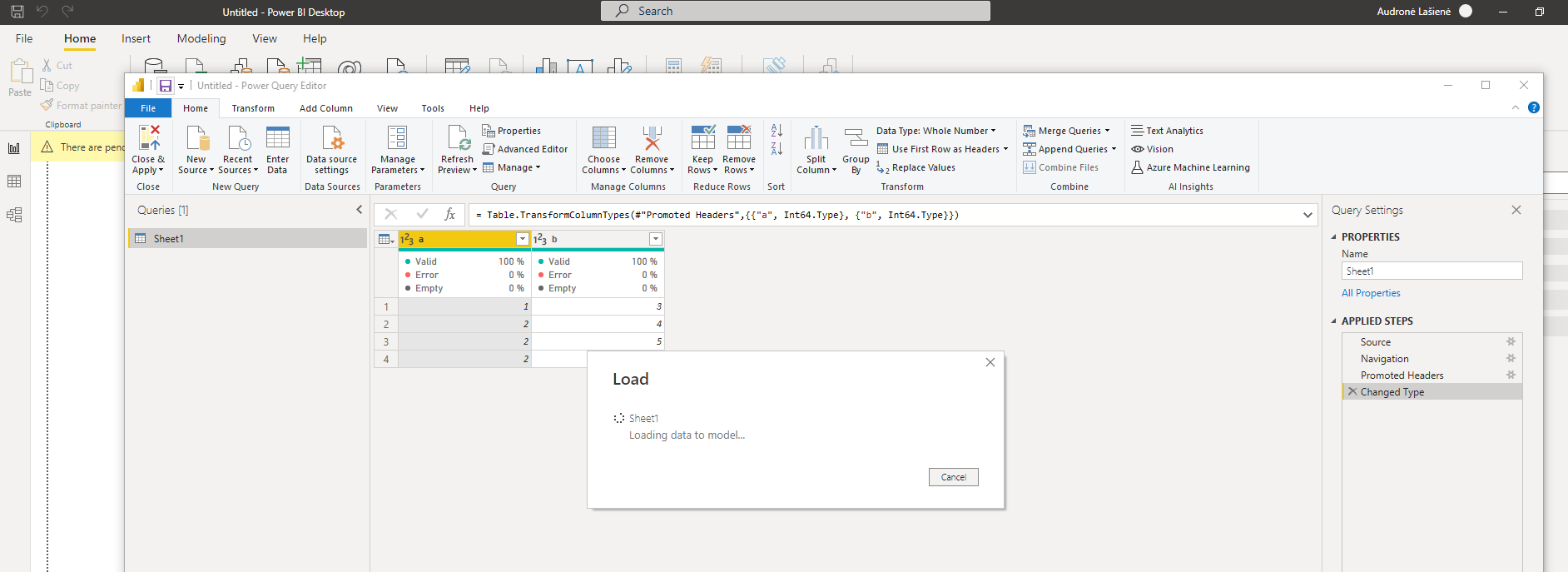Viewport: 1568px width, 572px height.
Task: Click Manage Parameters icon
Action: 398,138
